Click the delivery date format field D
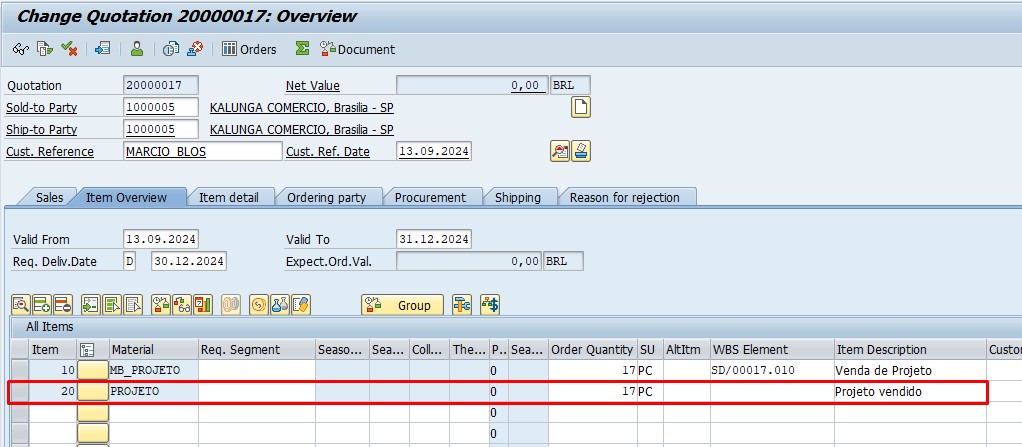1022x447 pixels. pos(130,261)
